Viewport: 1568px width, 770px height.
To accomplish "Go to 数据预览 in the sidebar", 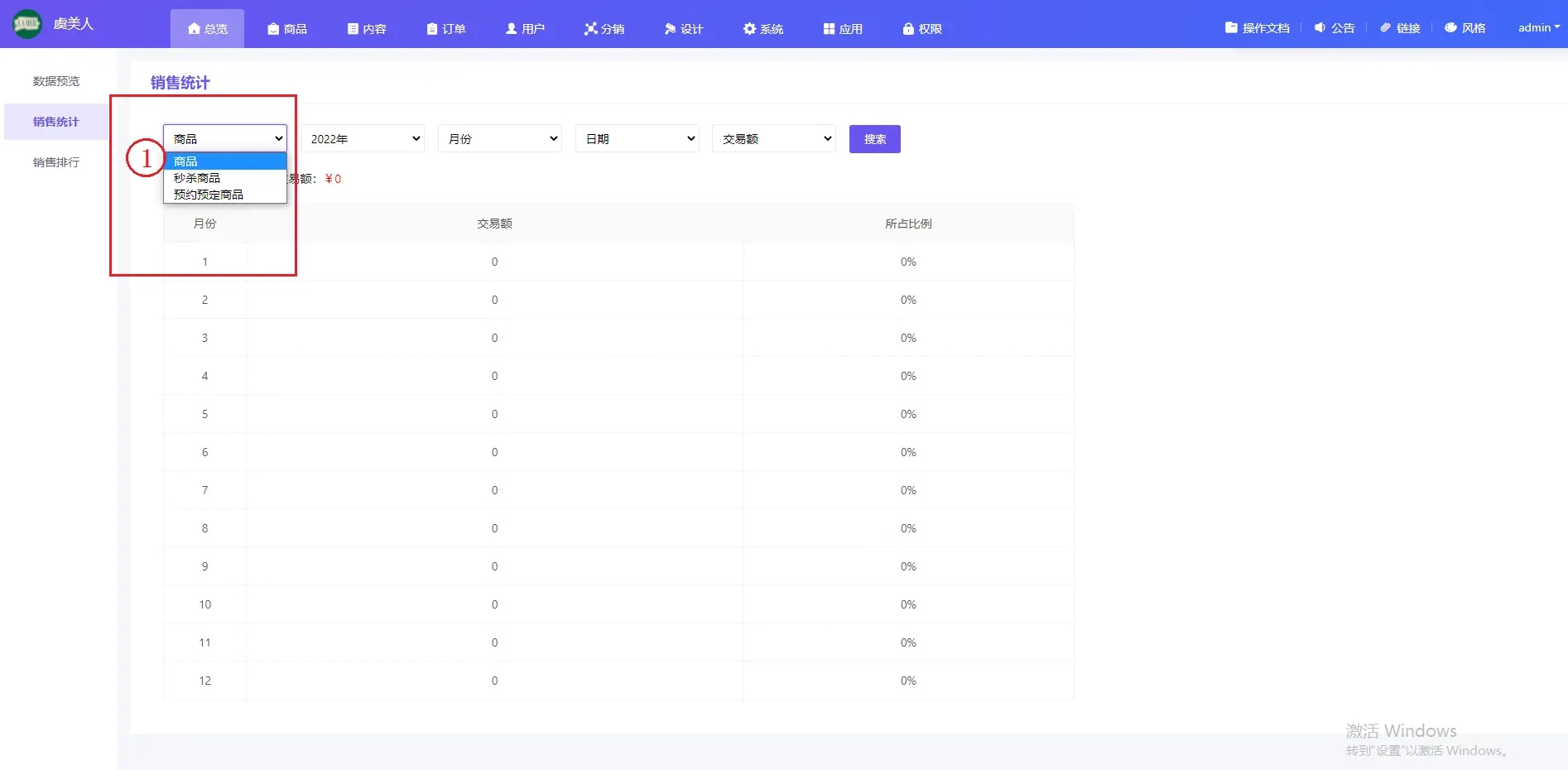I will click(56, 81).
